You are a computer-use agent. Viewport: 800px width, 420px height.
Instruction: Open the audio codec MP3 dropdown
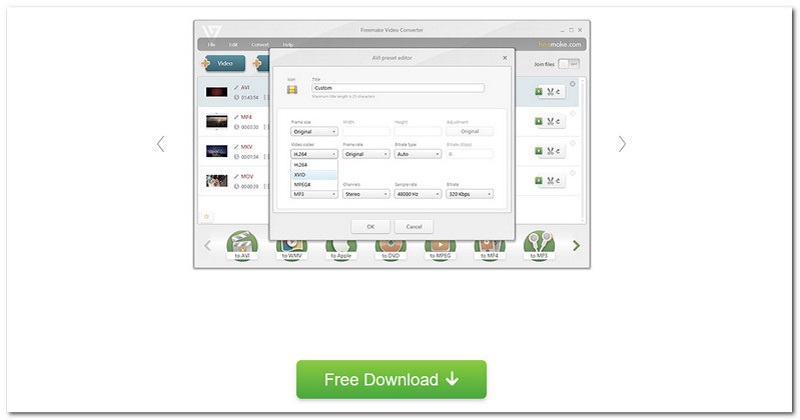pos(314,194)
